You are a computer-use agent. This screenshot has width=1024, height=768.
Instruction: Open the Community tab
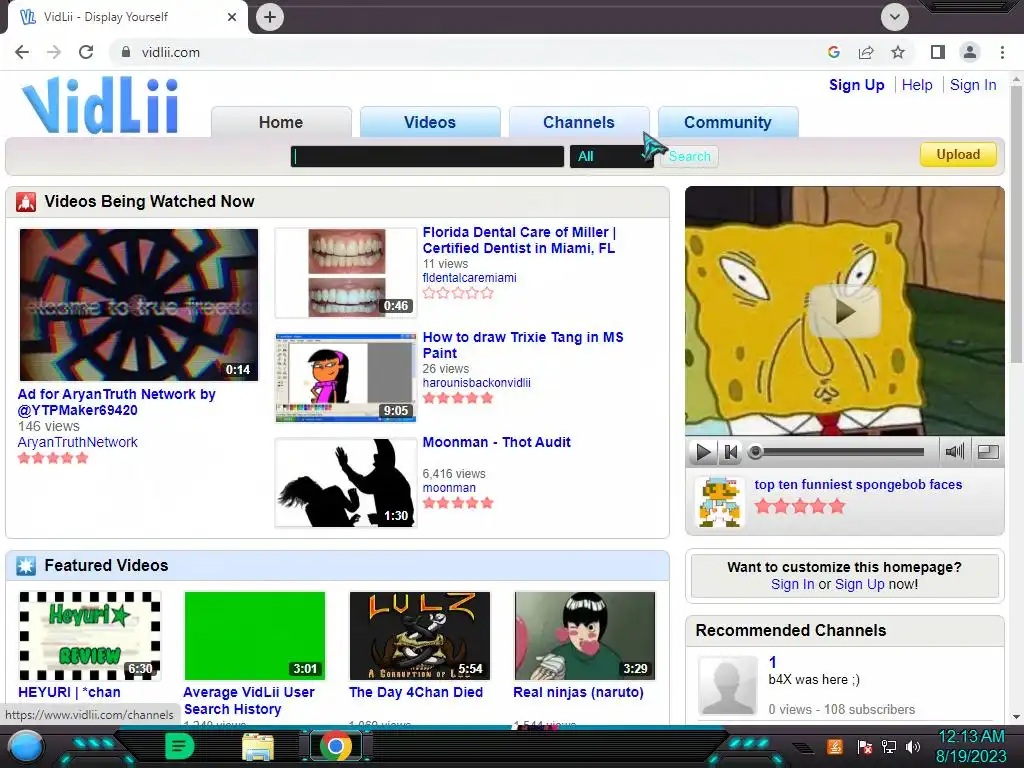tap(728, 122)
